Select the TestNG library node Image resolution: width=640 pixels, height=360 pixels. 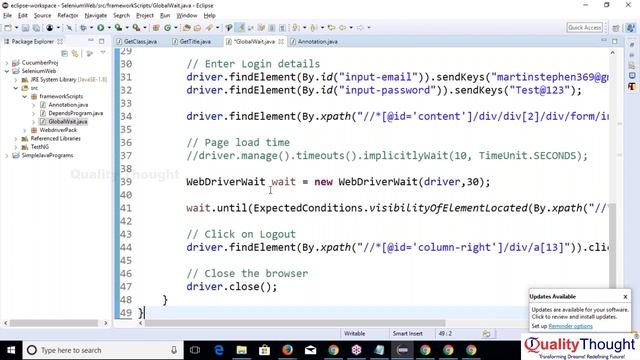(x=40, y=147)
